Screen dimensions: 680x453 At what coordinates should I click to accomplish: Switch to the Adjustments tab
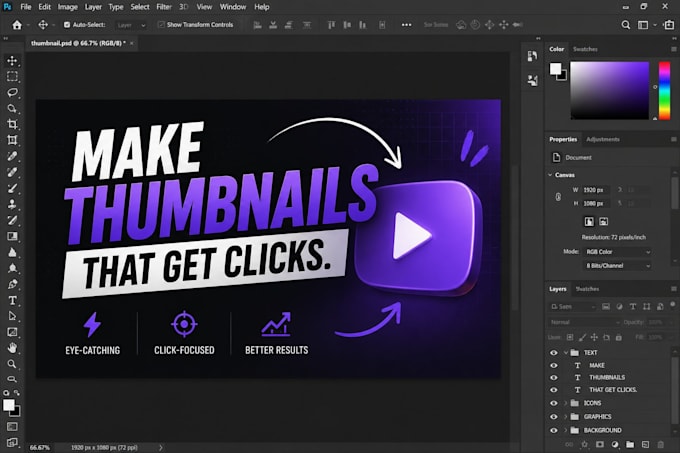(x=603, y=140)
